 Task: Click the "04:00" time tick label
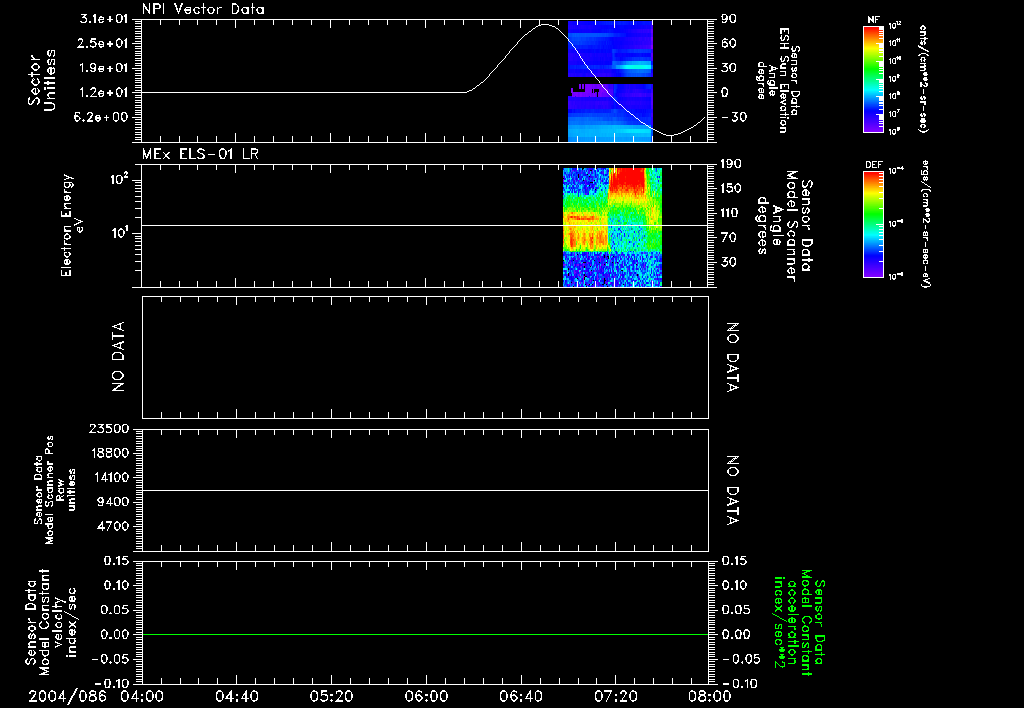point(142,696)
